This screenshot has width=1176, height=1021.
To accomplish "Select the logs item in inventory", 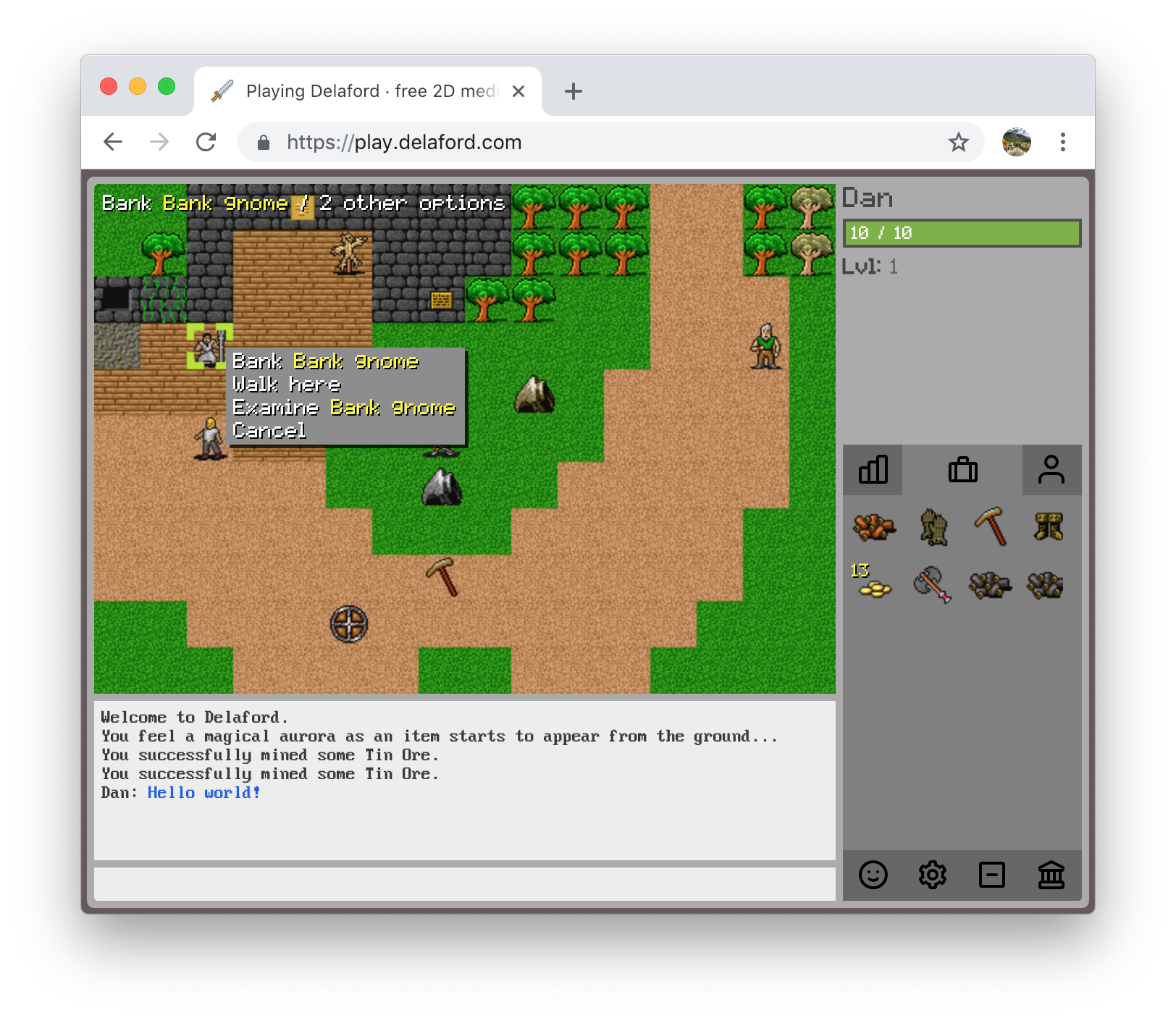I will pos(874,526).
